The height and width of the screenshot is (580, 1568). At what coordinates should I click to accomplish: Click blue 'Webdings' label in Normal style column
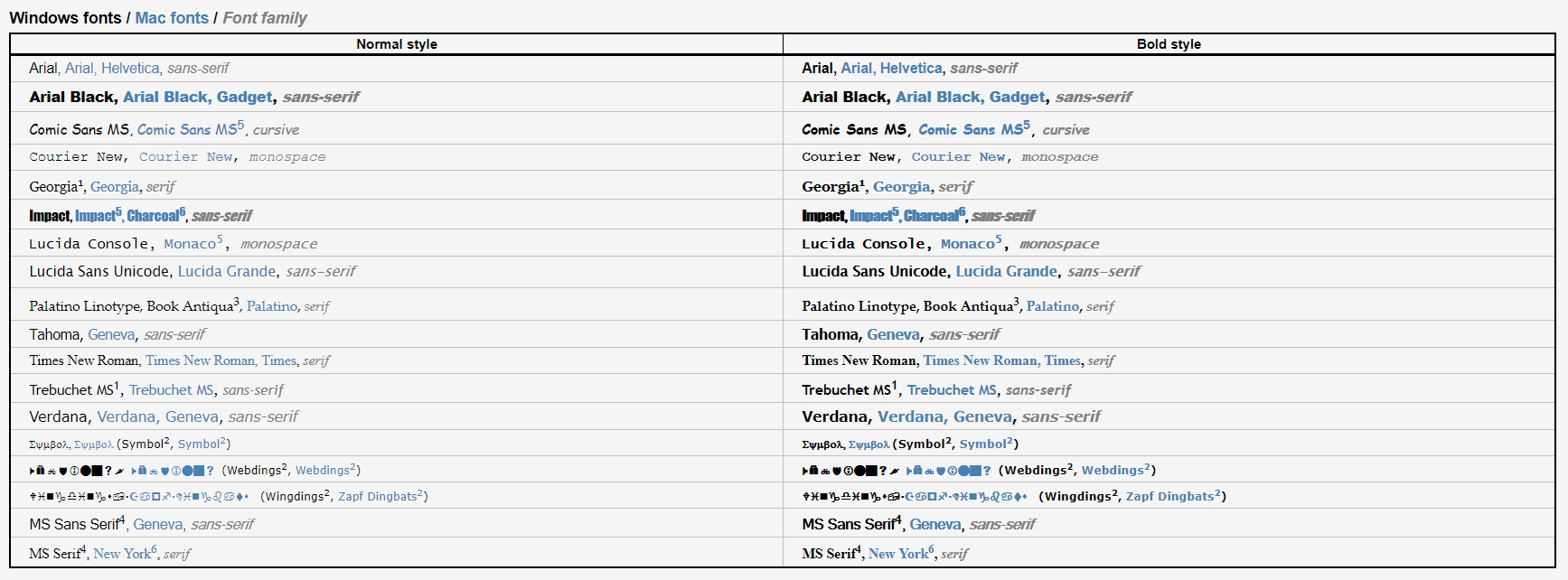[323, 471]
